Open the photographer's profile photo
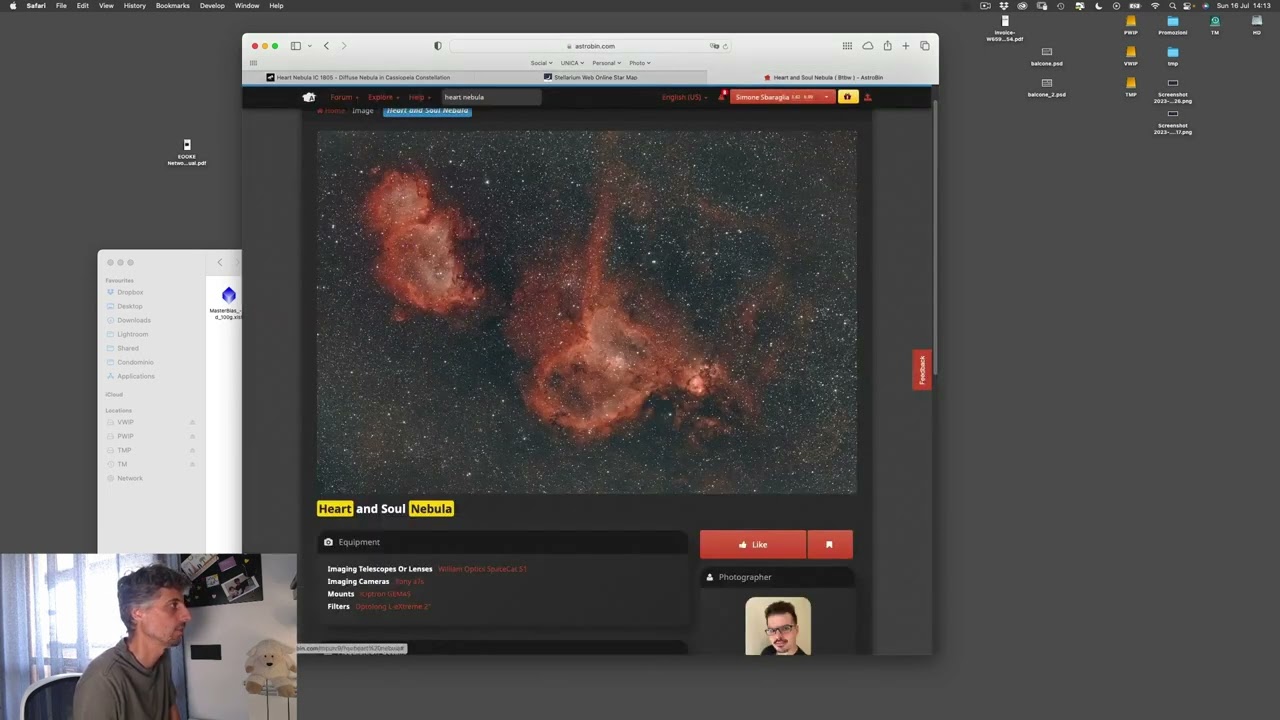 (x=778, y=626)
